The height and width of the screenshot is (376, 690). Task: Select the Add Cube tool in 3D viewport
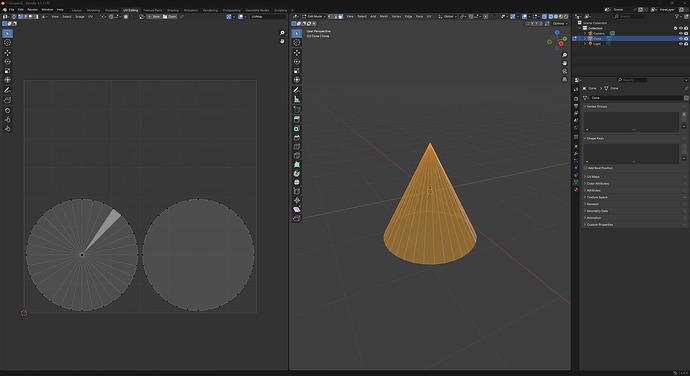coord(297,109)
